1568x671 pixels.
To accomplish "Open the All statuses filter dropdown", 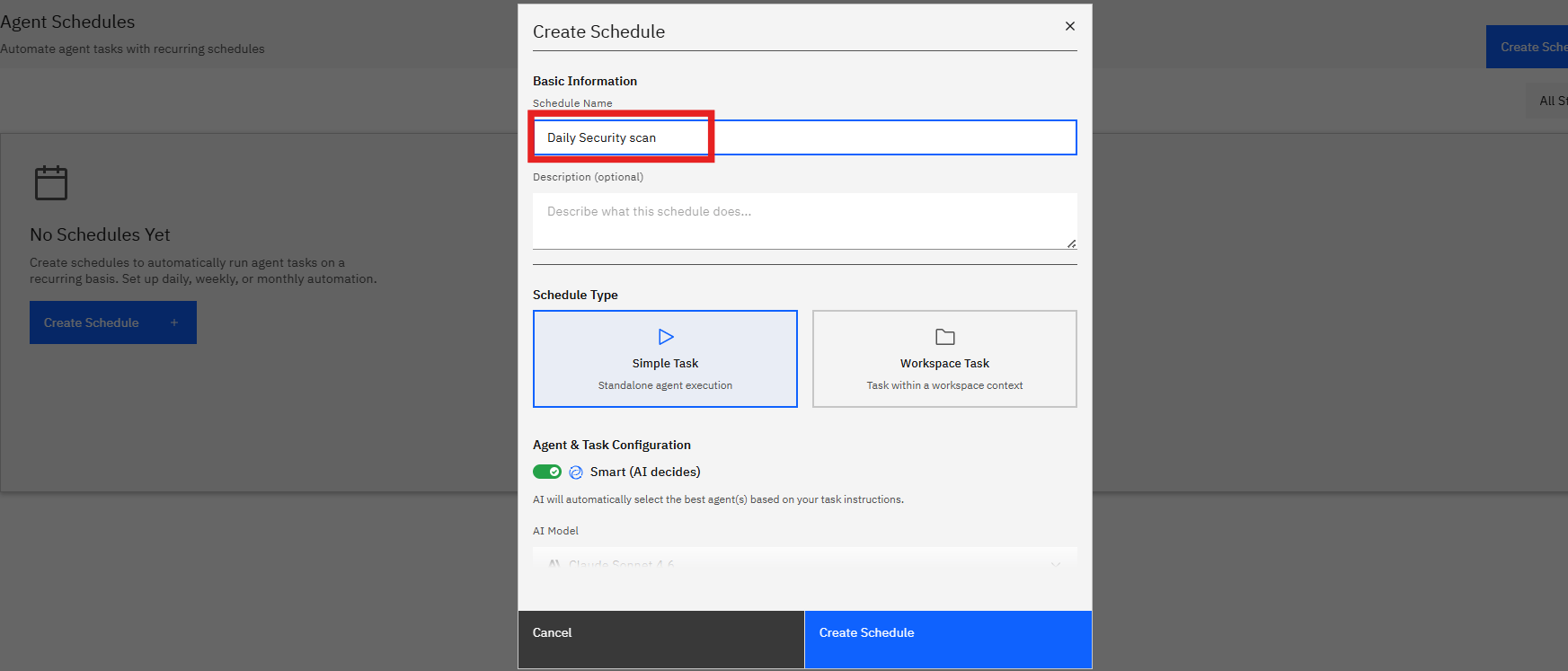I will pyautogui.click(x=1547, y=101).
